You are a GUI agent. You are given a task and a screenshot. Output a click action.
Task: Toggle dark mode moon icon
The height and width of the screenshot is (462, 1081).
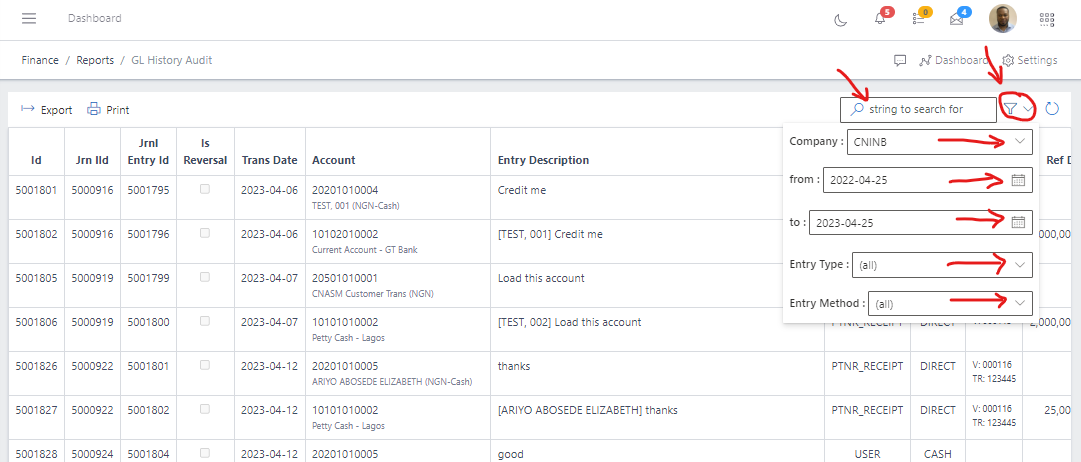click(x=840, y=19)
